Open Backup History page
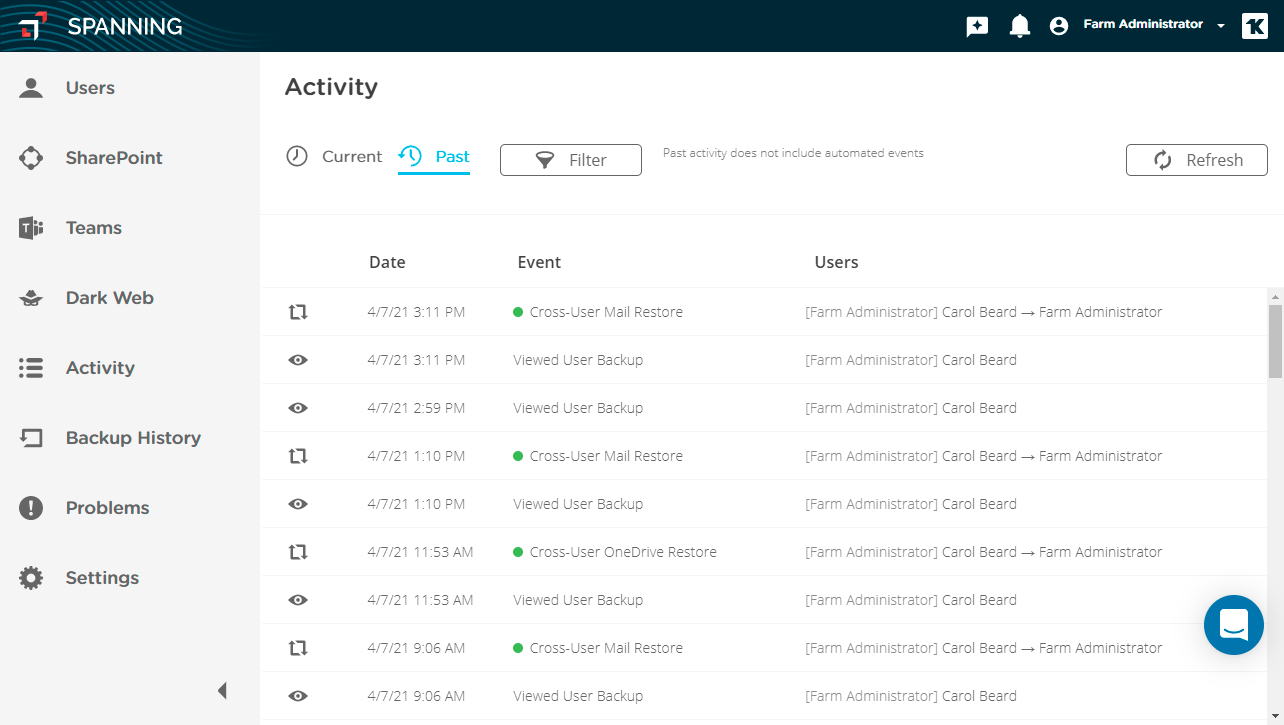 tap(133, 438)
